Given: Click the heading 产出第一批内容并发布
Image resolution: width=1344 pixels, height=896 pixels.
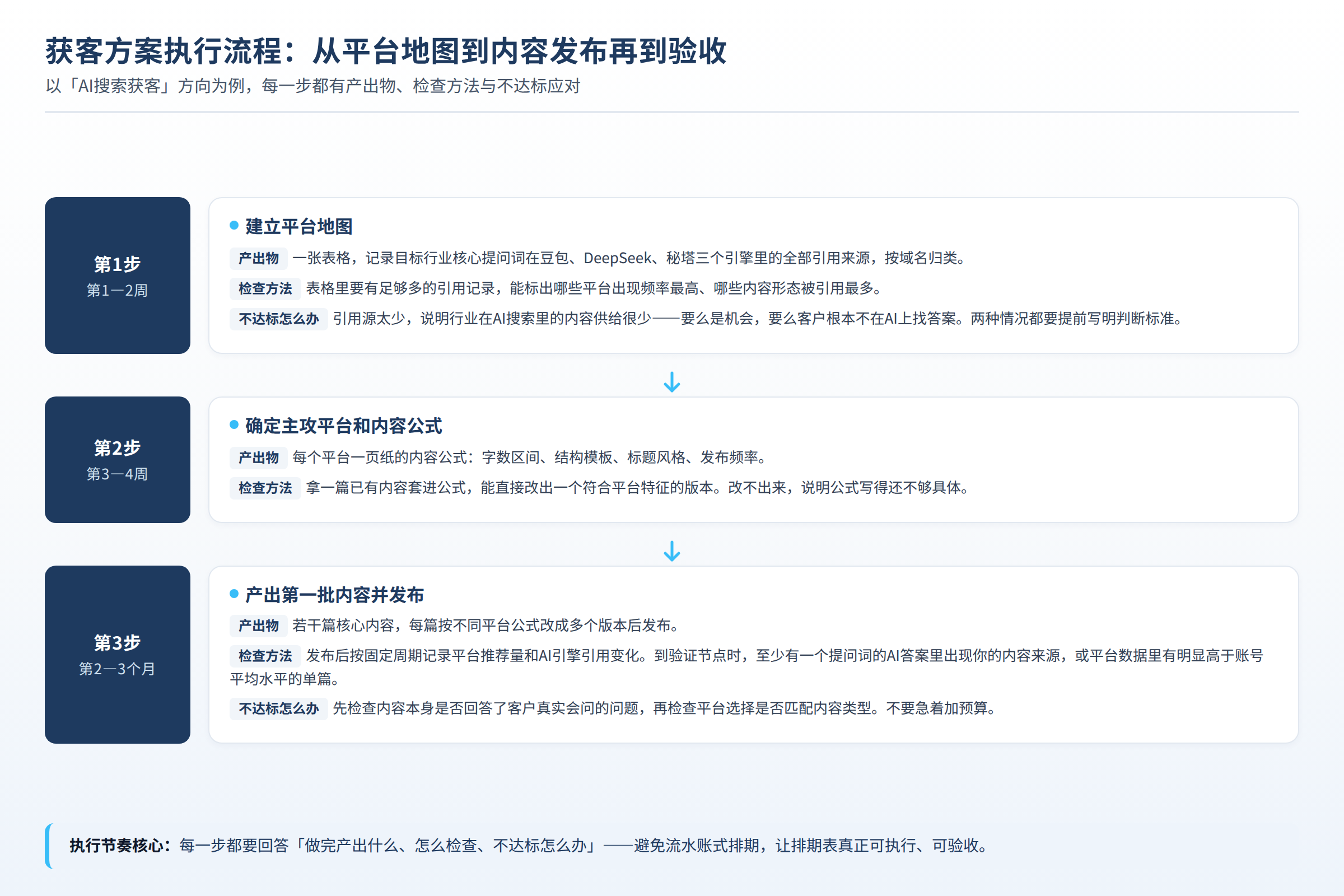Looking at the screenshot, I should (x=334, y=595).
